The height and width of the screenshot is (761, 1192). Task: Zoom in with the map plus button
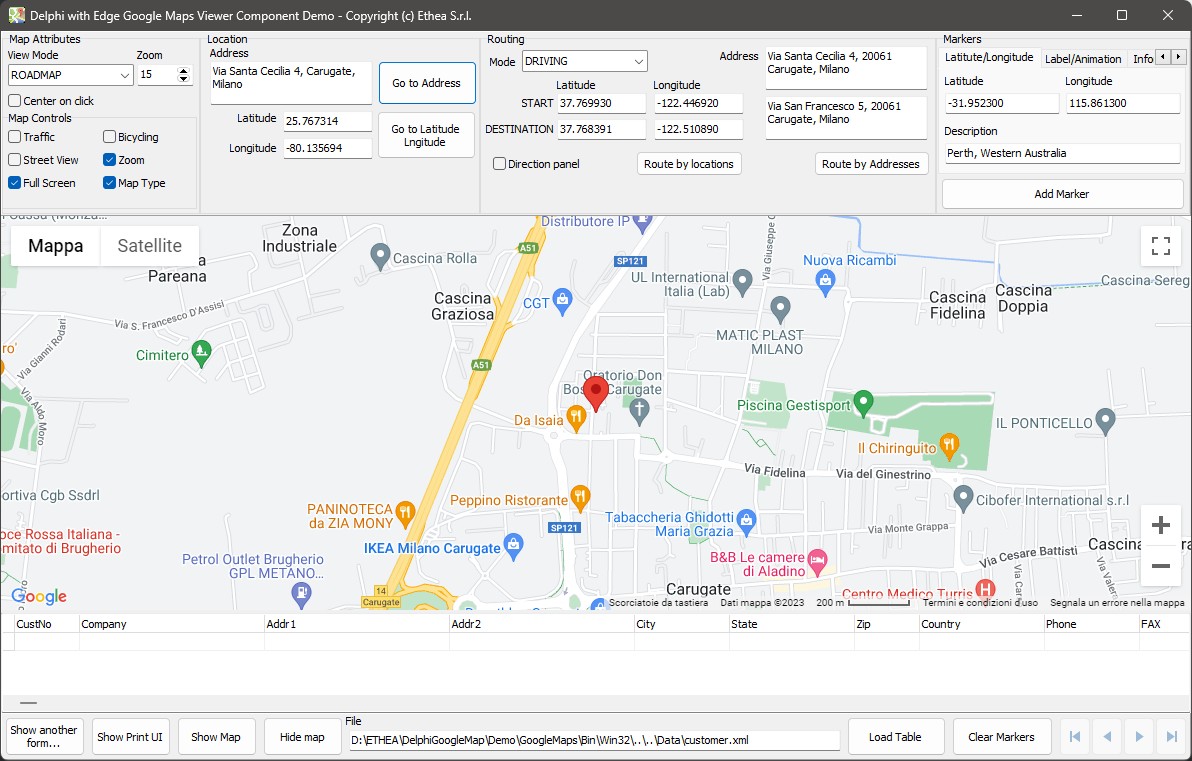point(1160,525)
